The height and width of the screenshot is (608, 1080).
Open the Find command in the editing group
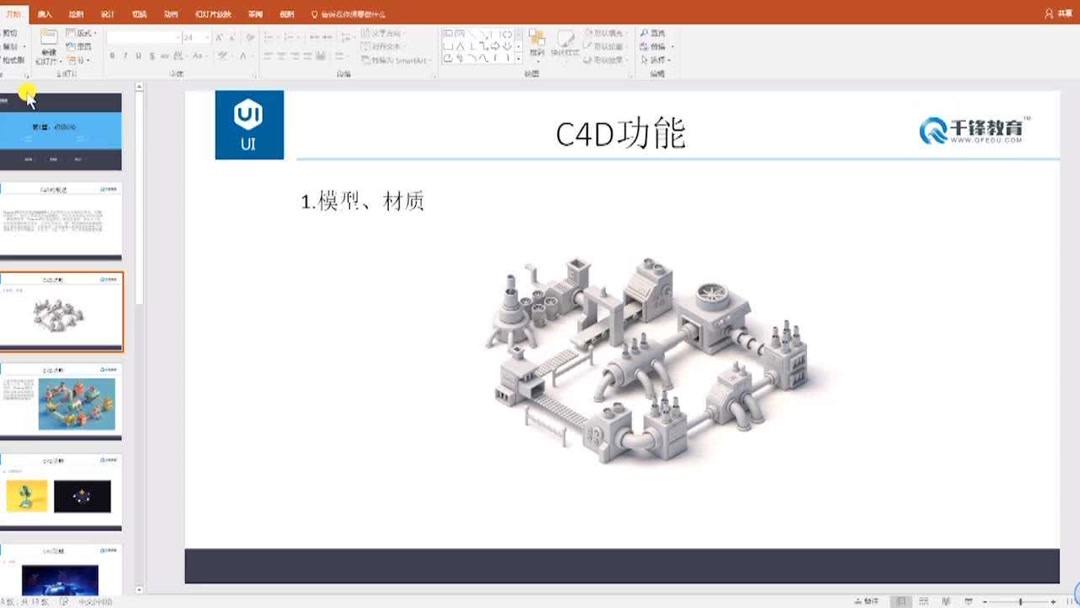[655, 34]
